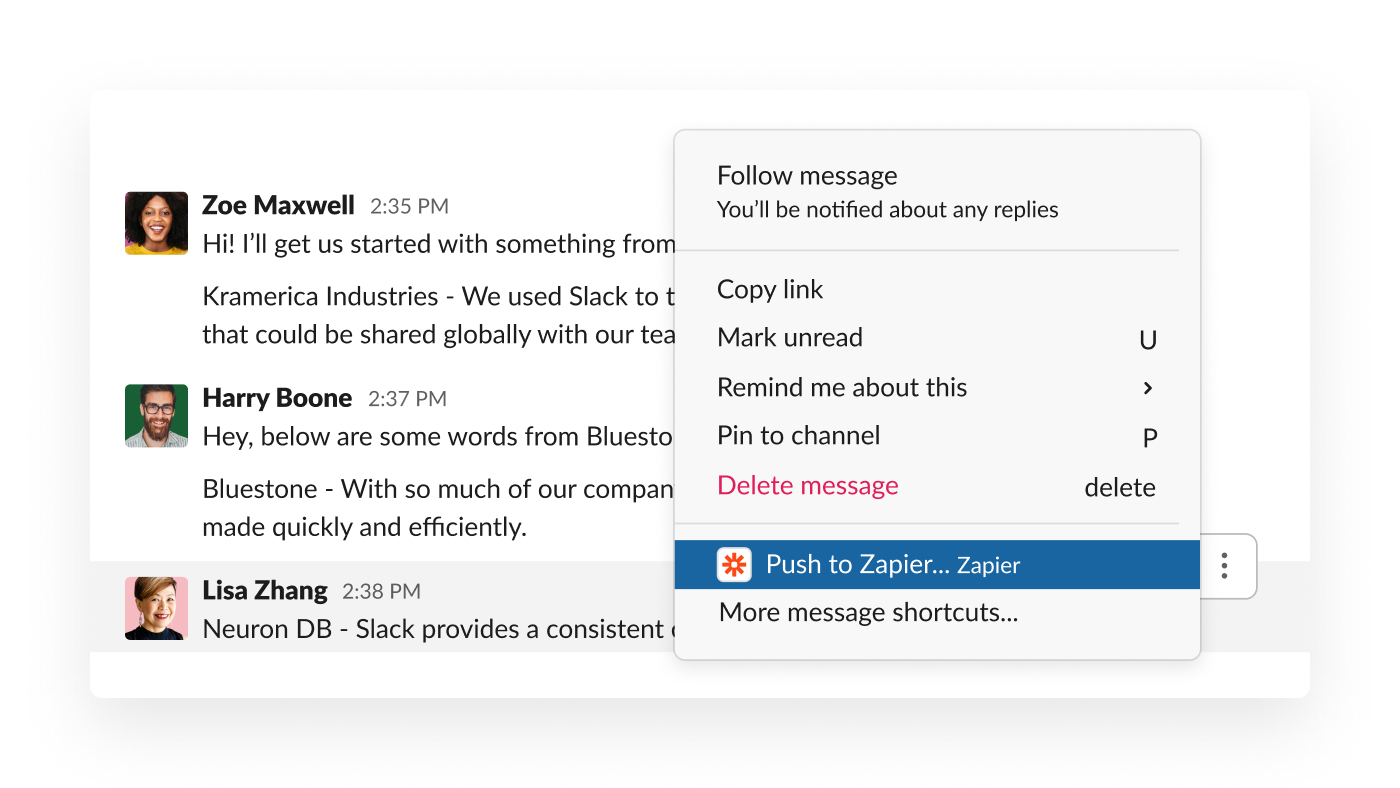Open "More message shortcuts..."
This screenshot has width=1400, height=788.
pos(867,611)
